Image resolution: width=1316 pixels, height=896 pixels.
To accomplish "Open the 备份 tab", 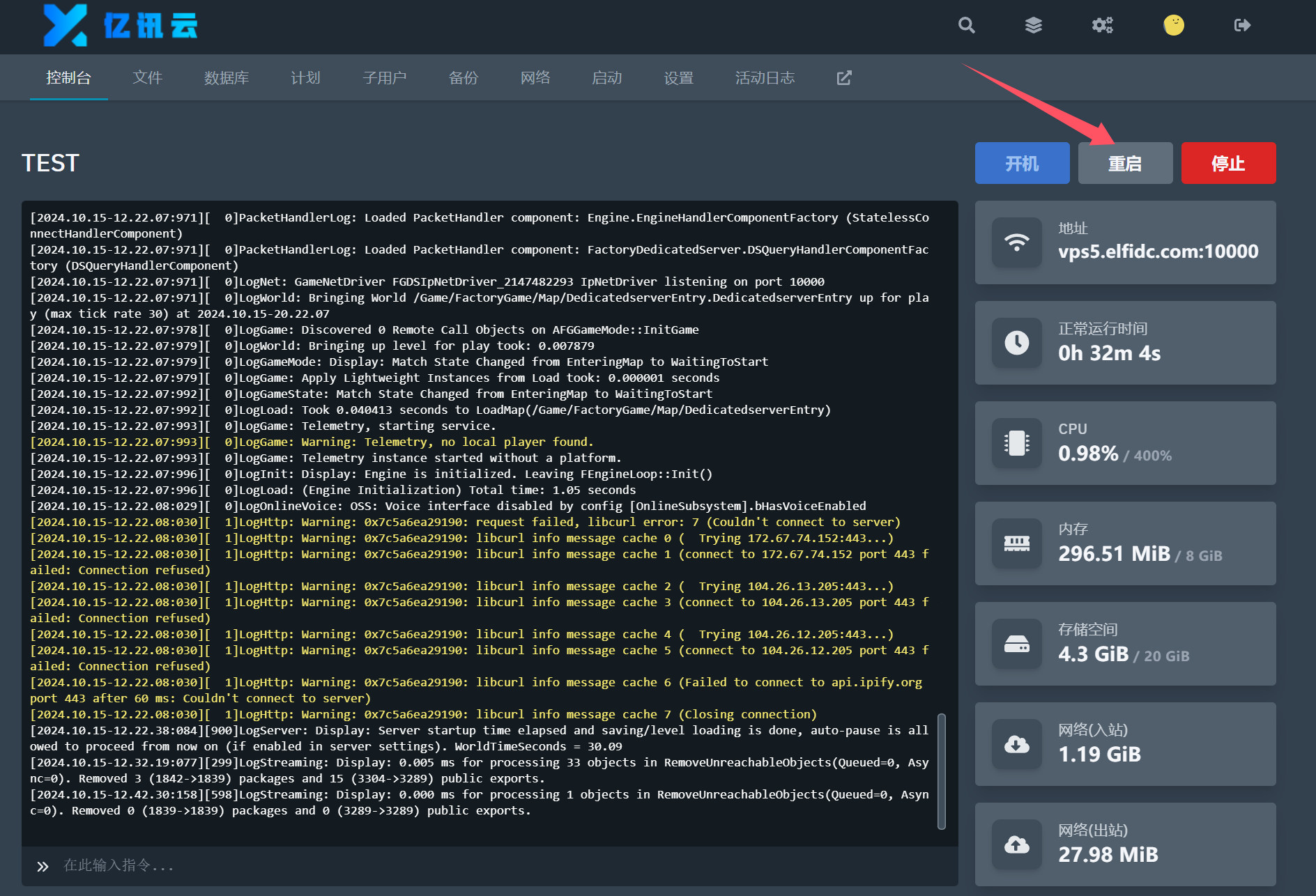I will pos(464,78).
